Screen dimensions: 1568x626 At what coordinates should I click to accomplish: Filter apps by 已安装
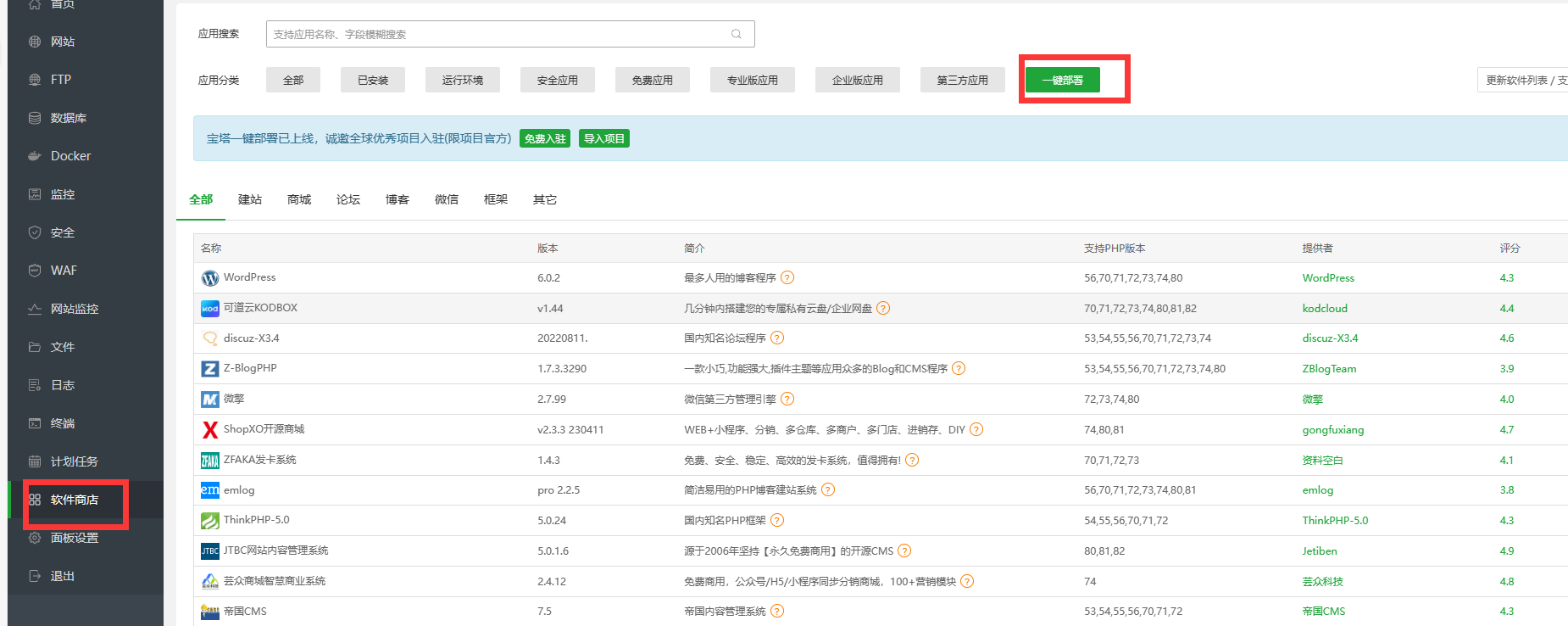point(373,80)
